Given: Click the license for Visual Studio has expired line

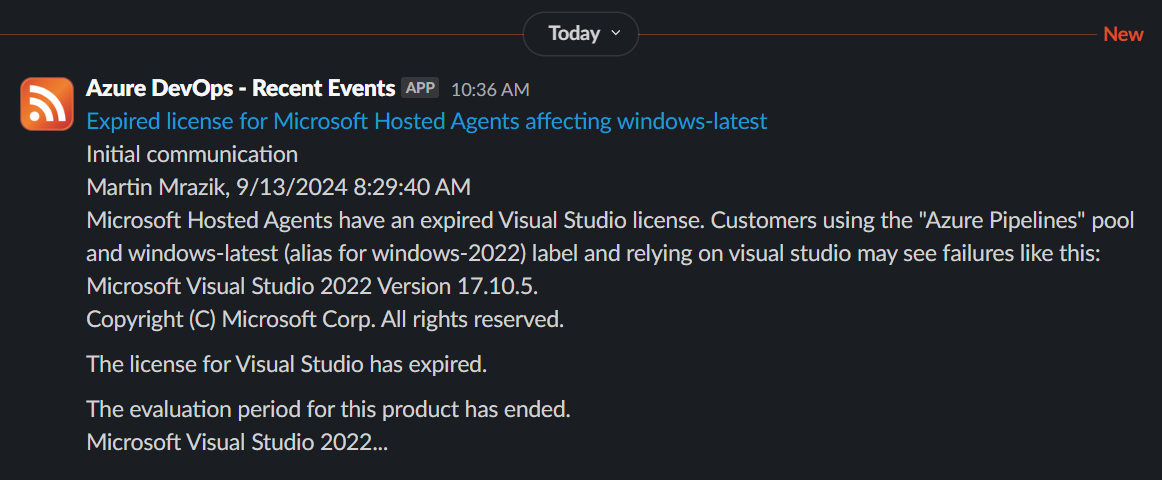Looking at the screenshot, I should point(286,364).
